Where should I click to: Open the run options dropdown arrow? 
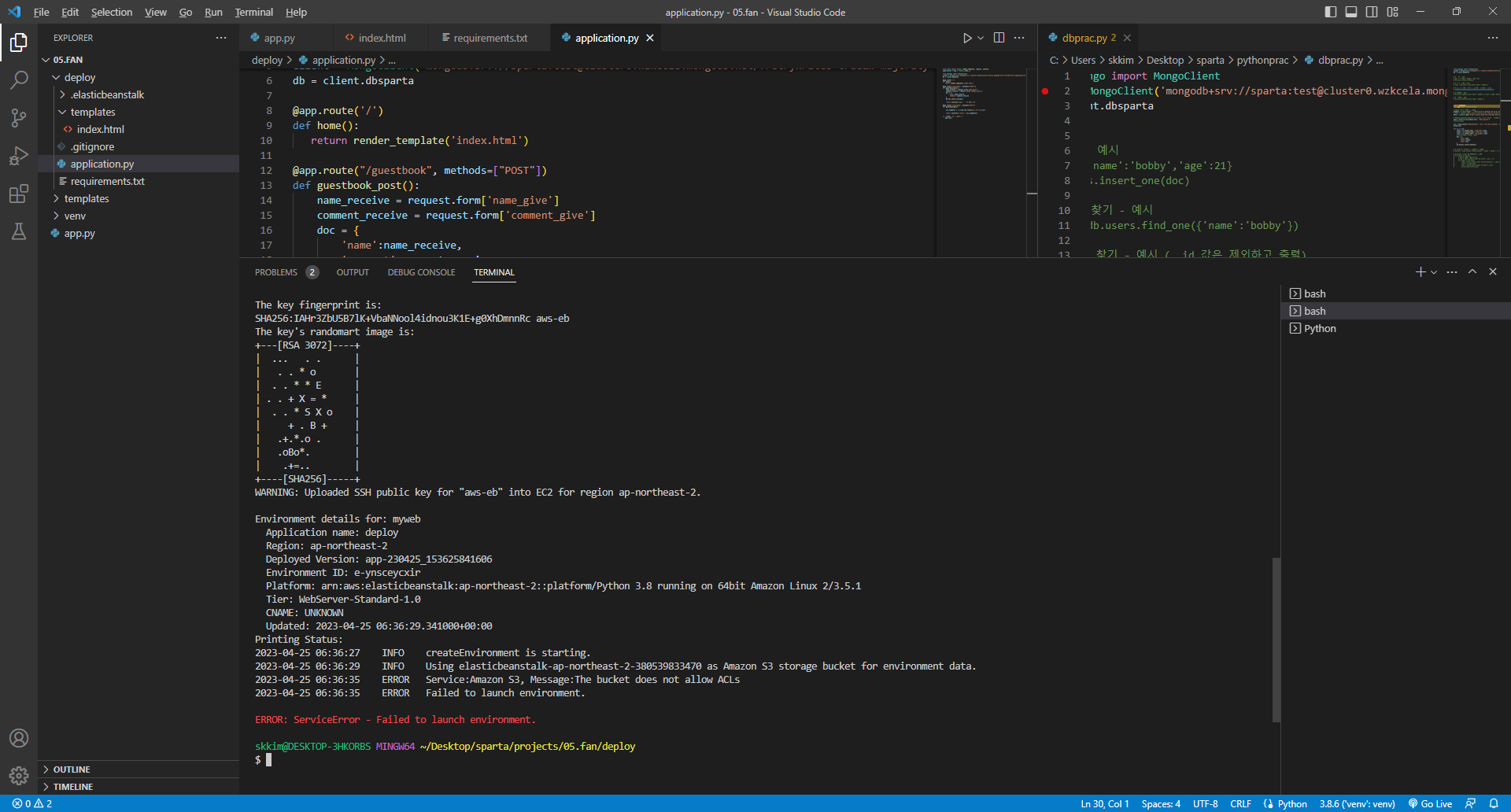[981, 38]
